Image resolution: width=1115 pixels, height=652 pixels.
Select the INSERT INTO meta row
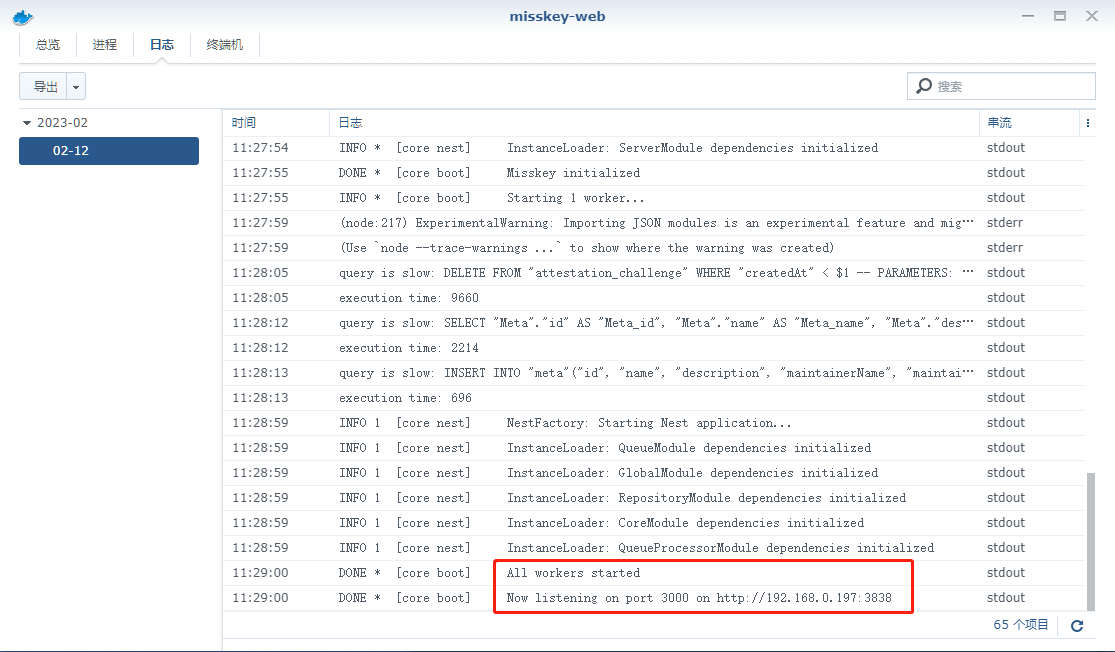coord(654,373)
